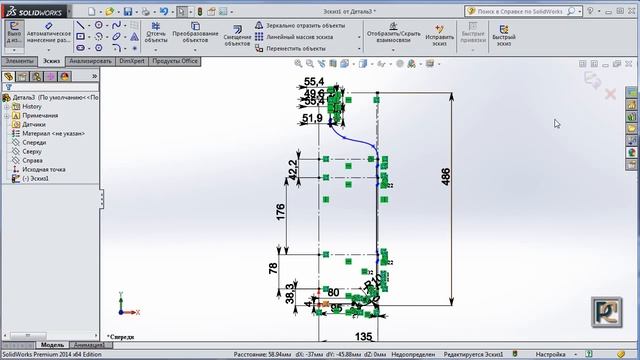Open the dropdown under Преобразование объектов
The height and width of the screenshot is (360, 640).
pos(195,50)
